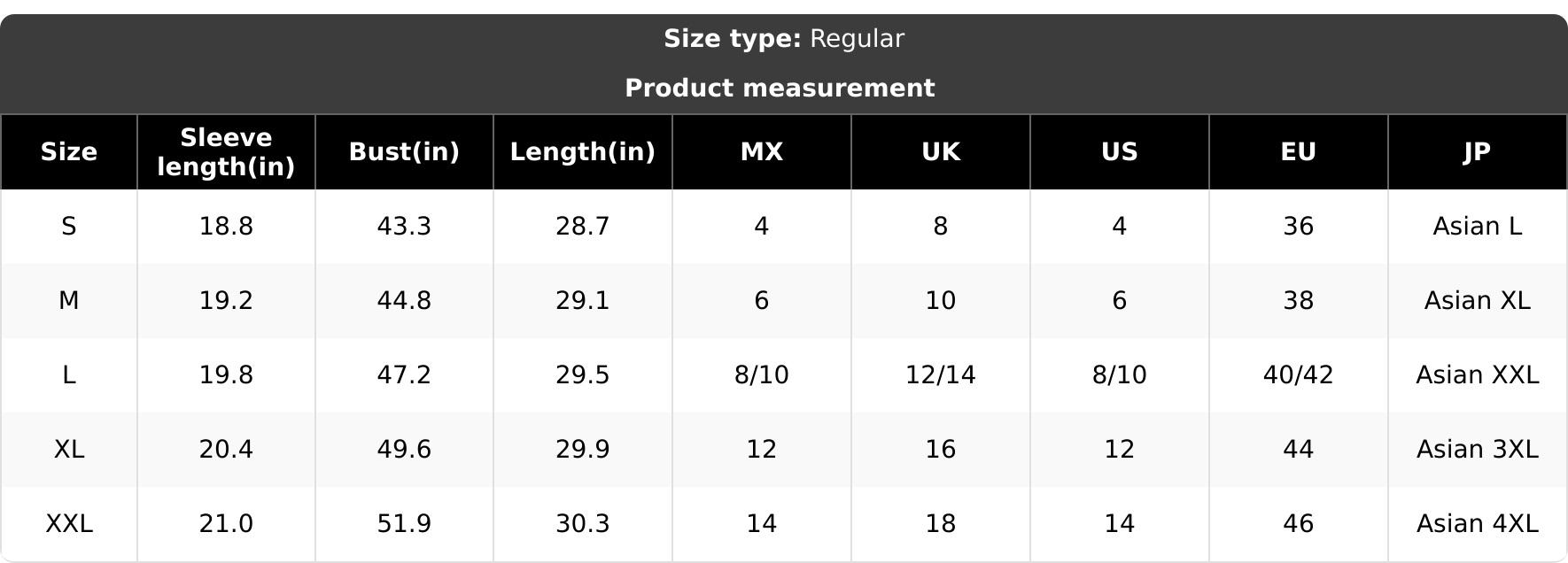Viewport: 1568px width, 563px height.
Task: Select the MX column header
Action: pyautogui.click(x=762, y=152)
